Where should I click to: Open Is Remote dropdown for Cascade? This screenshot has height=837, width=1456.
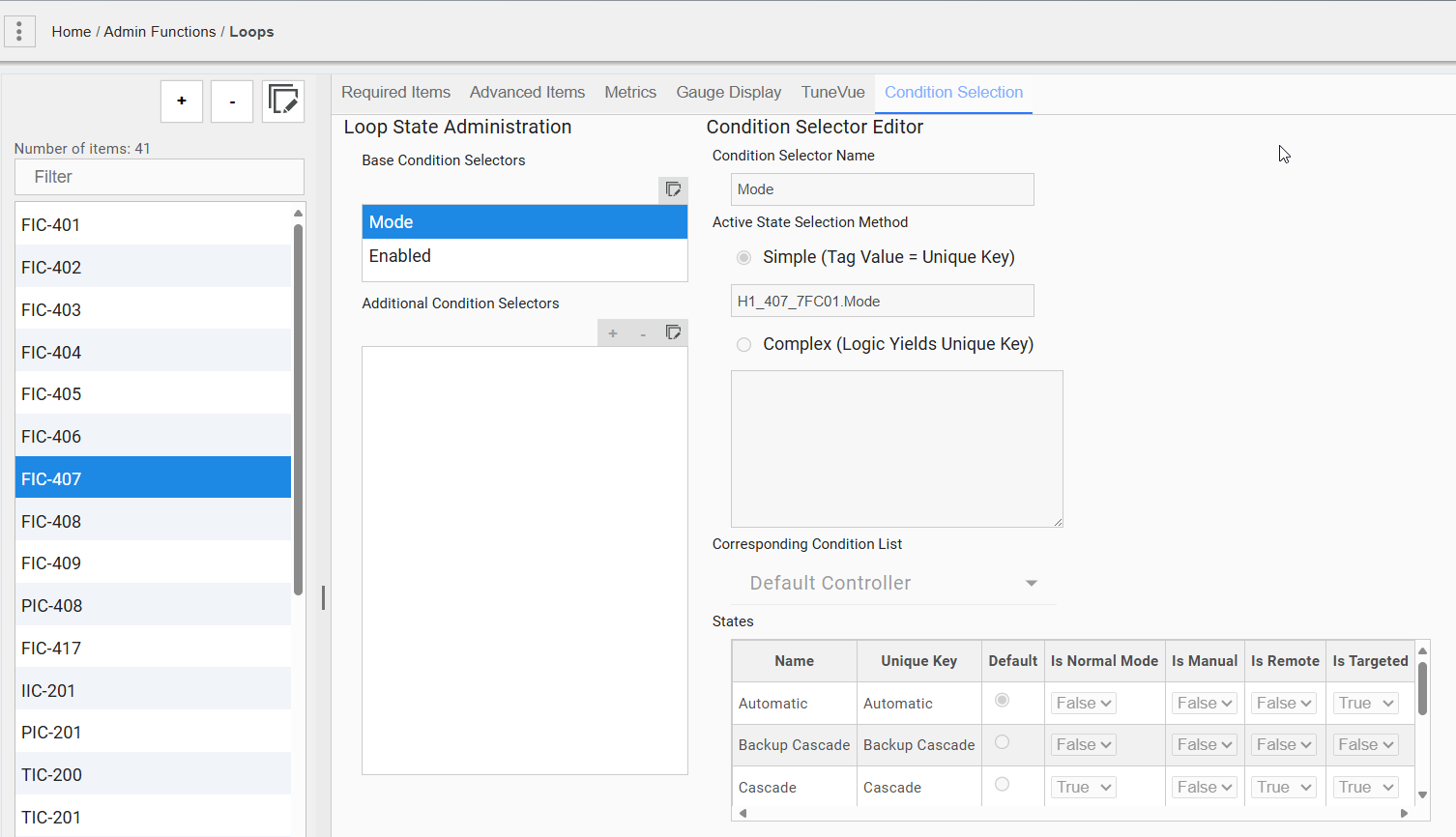[1284, 787]
